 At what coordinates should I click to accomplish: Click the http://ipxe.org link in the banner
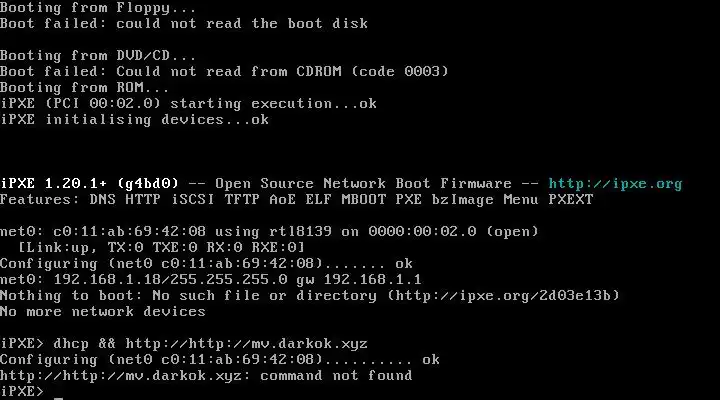[615, 184]
